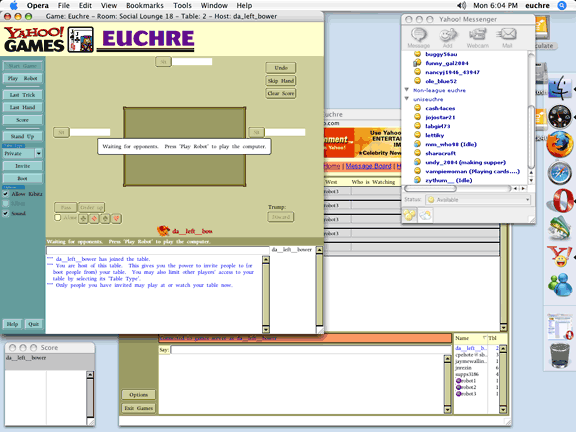Start Webcam from Messenger toolbar
The height and width of the screenshot is (432, 576).
coord(478,38)
